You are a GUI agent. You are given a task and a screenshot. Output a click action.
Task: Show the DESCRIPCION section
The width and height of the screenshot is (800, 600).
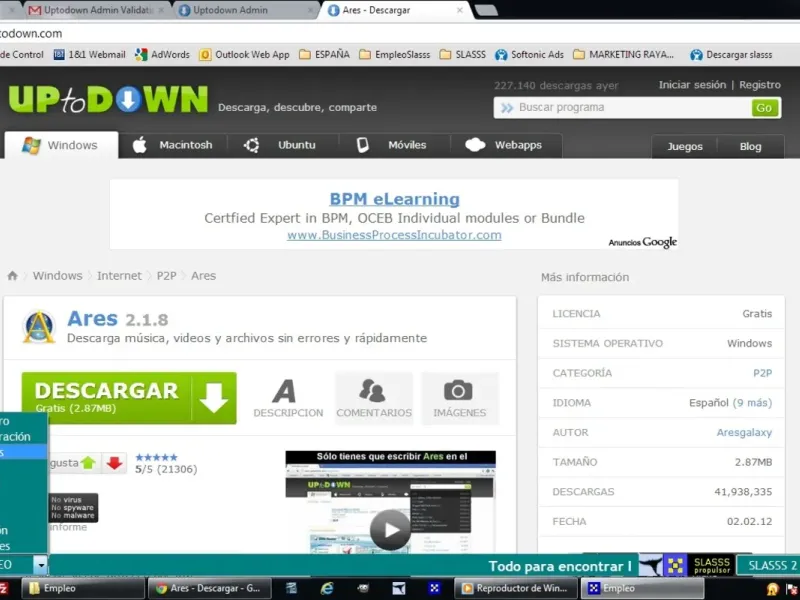point(288,398)
